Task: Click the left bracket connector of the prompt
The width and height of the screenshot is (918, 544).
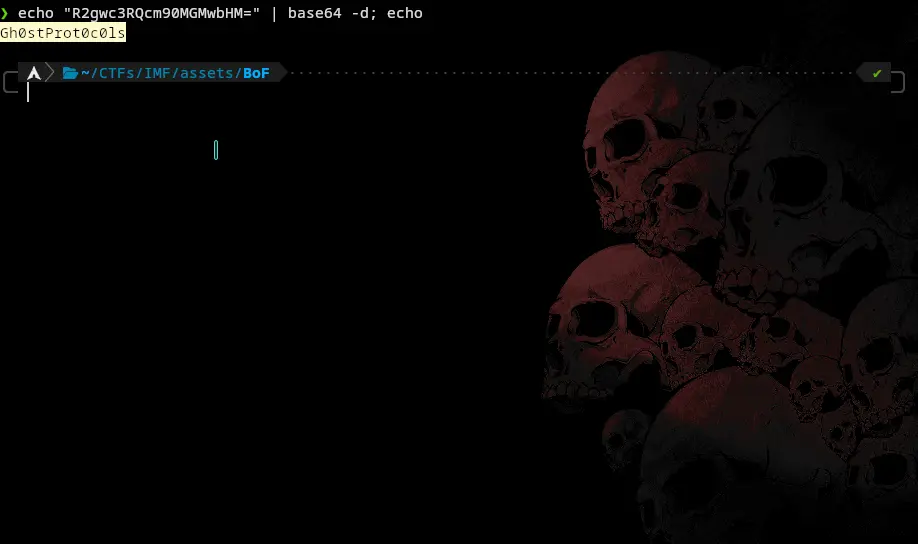Action: click(x=10, y=79)
